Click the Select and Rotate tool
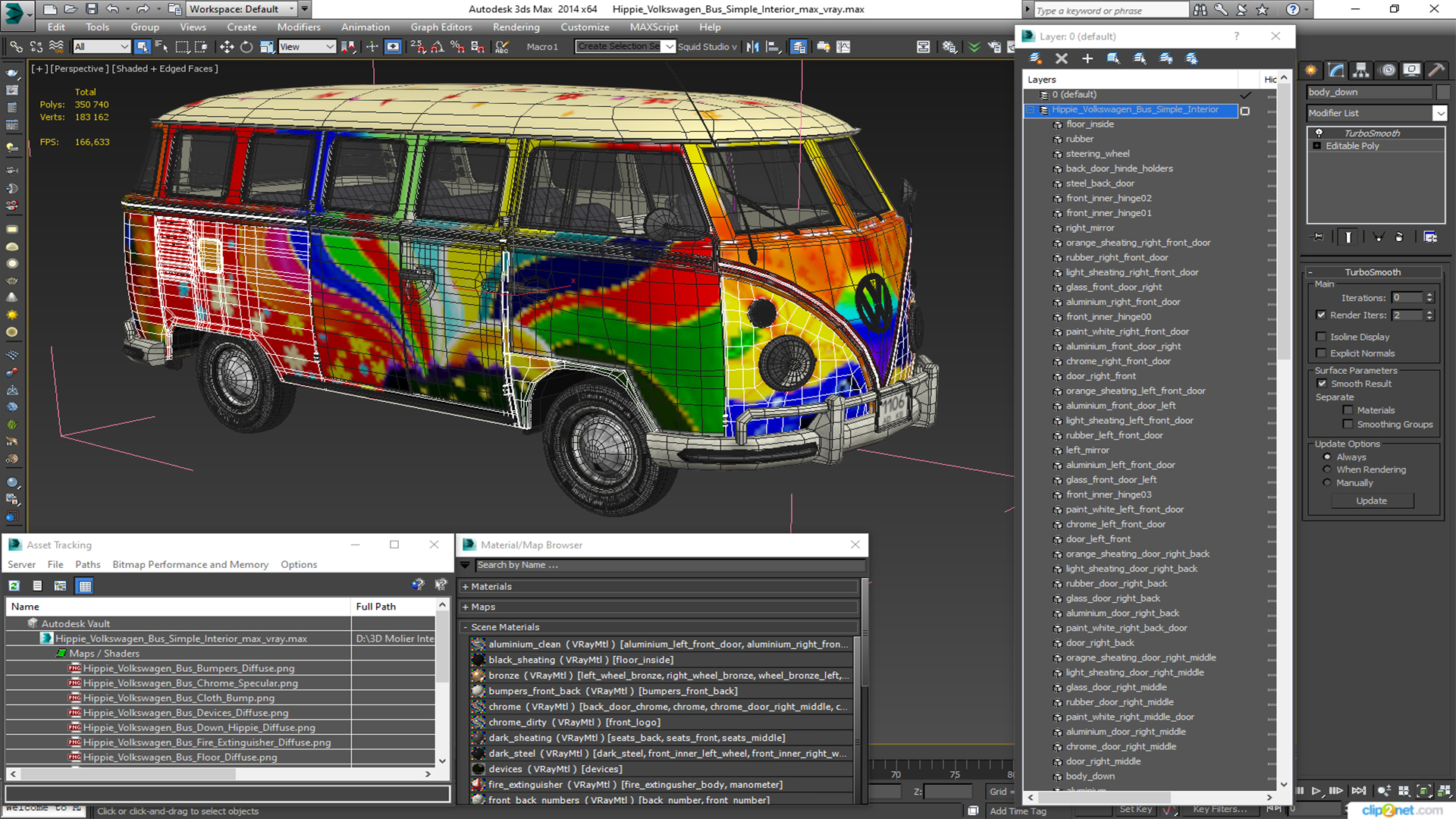The image size is (1456, 819). pos(246,47)
